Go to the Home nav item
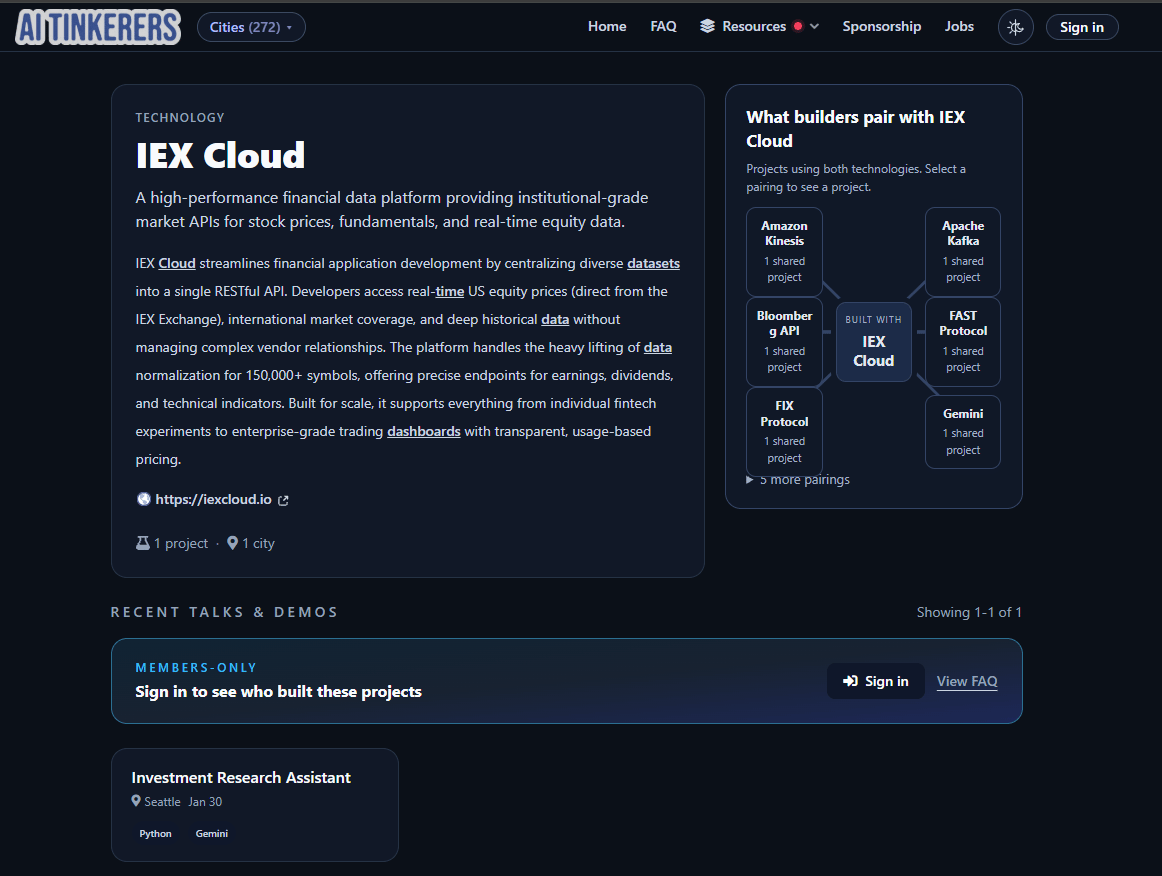The height and width of the screenshot is (876, 1162). pos(607,27)
